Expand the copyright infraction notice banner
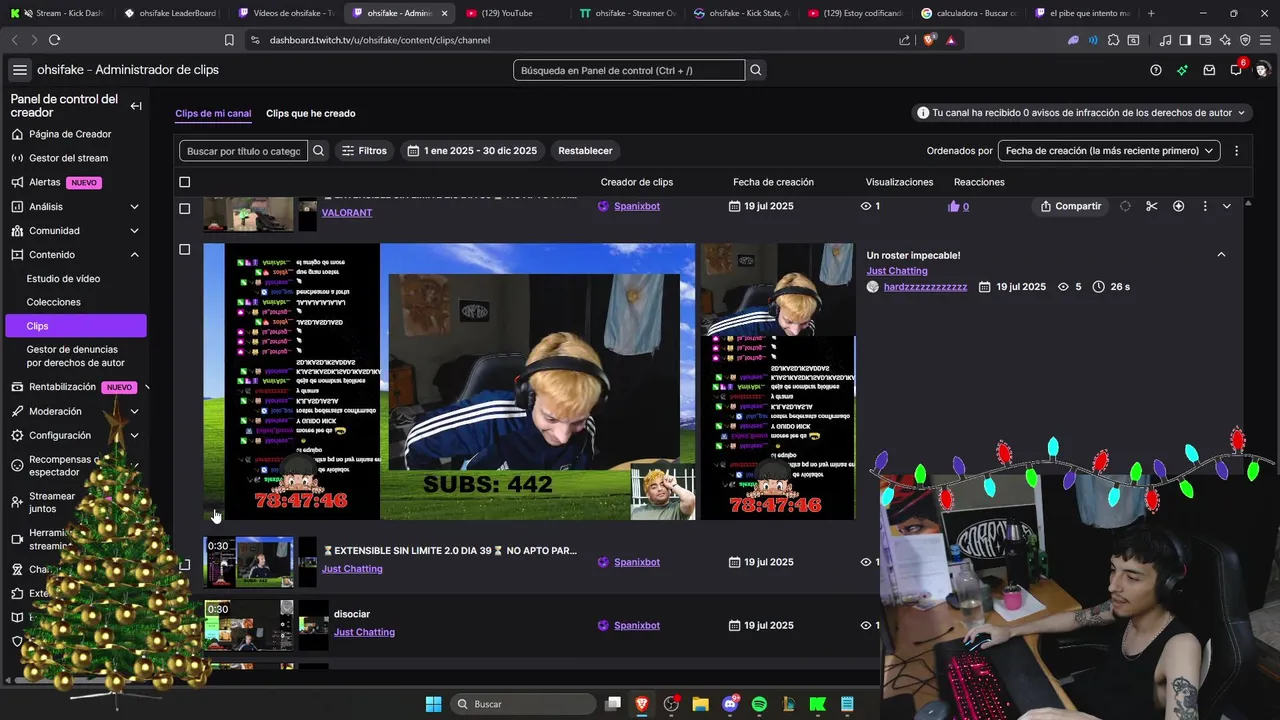This screenshot has width=1280, height=720. (1082, 113)
